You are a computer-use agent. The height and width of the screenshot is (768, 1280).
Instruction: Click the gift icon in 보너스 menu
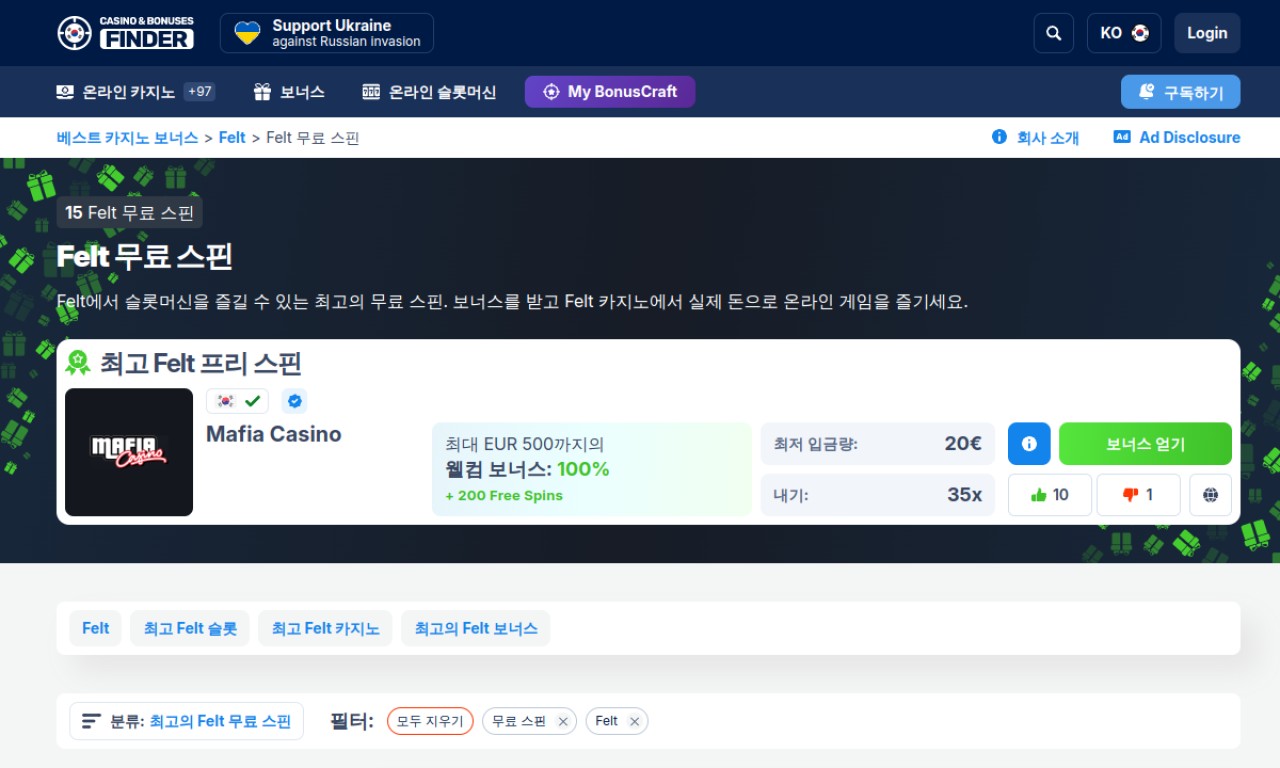tap(263, 92)
